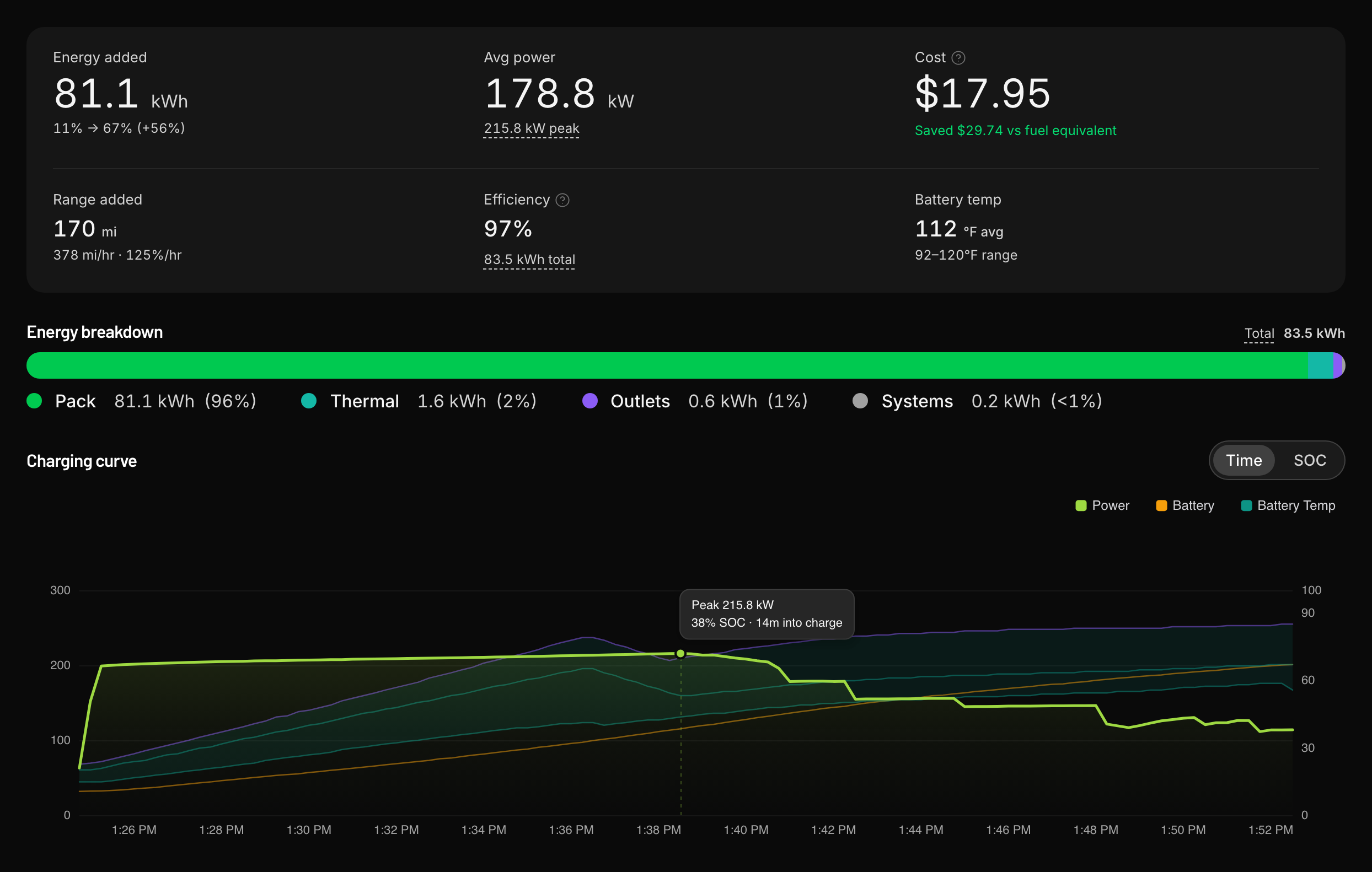Click the Outlets 0.6 kWh (1%) legend entry
This screenshot has width=1372, height=872.
tap(695, 401)
